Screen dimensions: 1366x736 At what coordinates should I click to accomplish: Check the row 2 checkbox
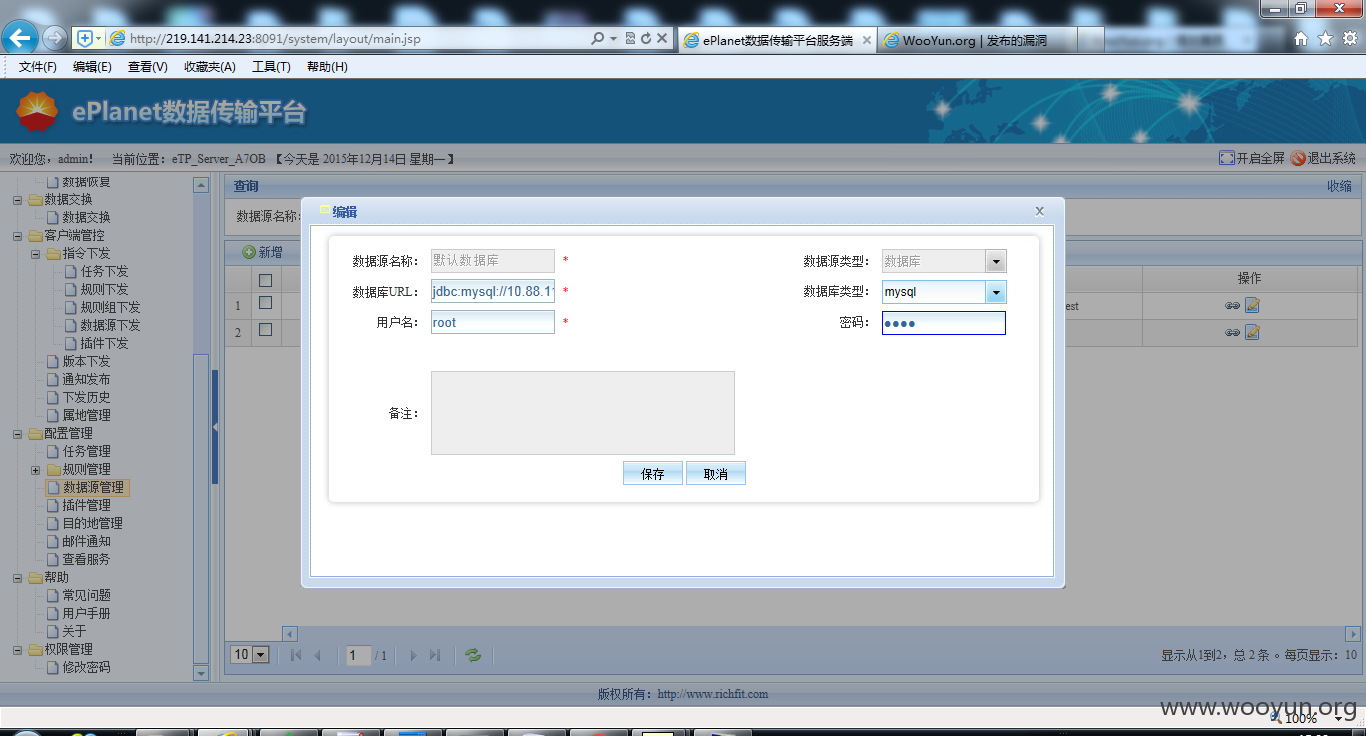pyautogui.click(x=265, y=329)
